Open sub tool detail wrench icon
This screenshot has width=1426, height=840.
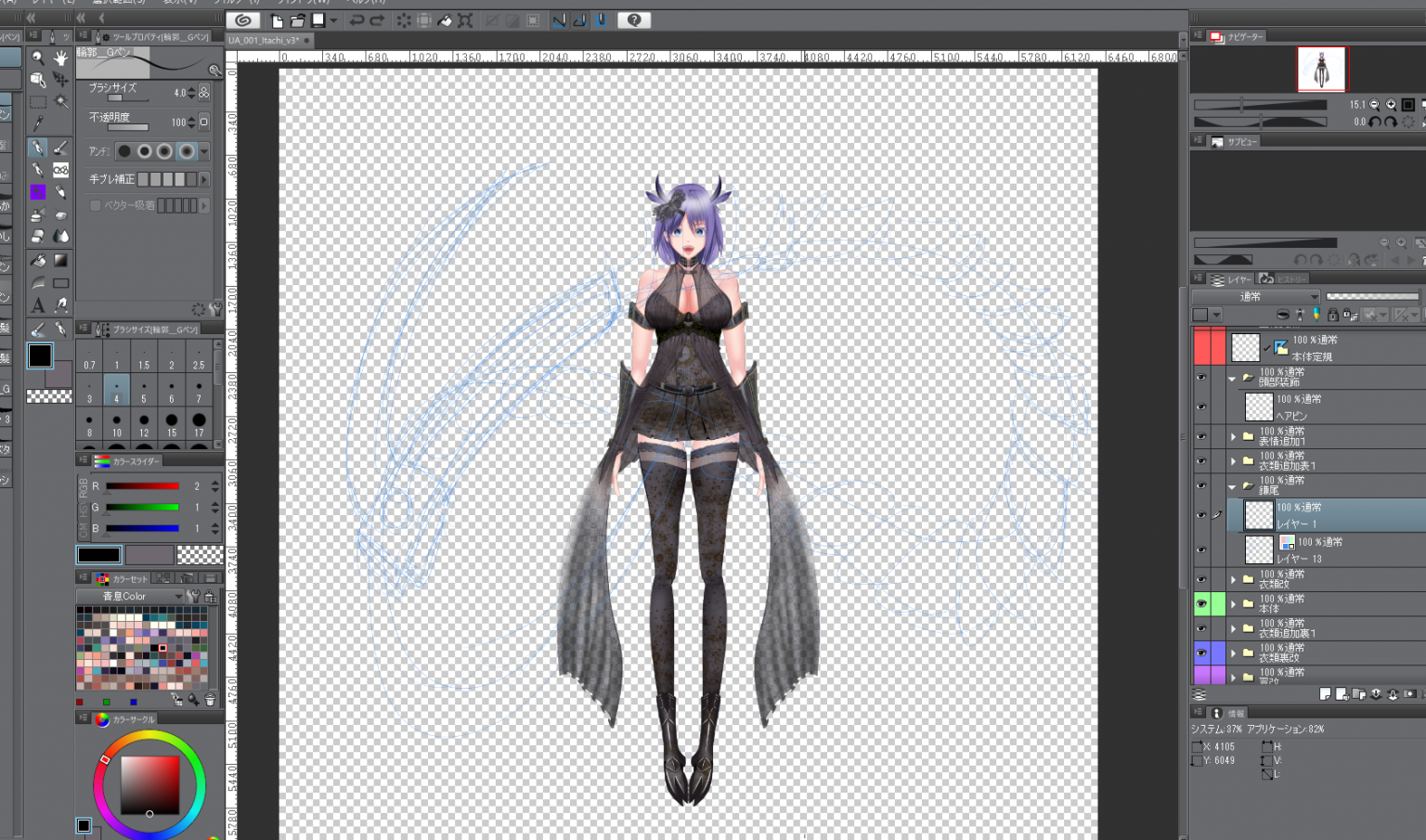point(215,309)
